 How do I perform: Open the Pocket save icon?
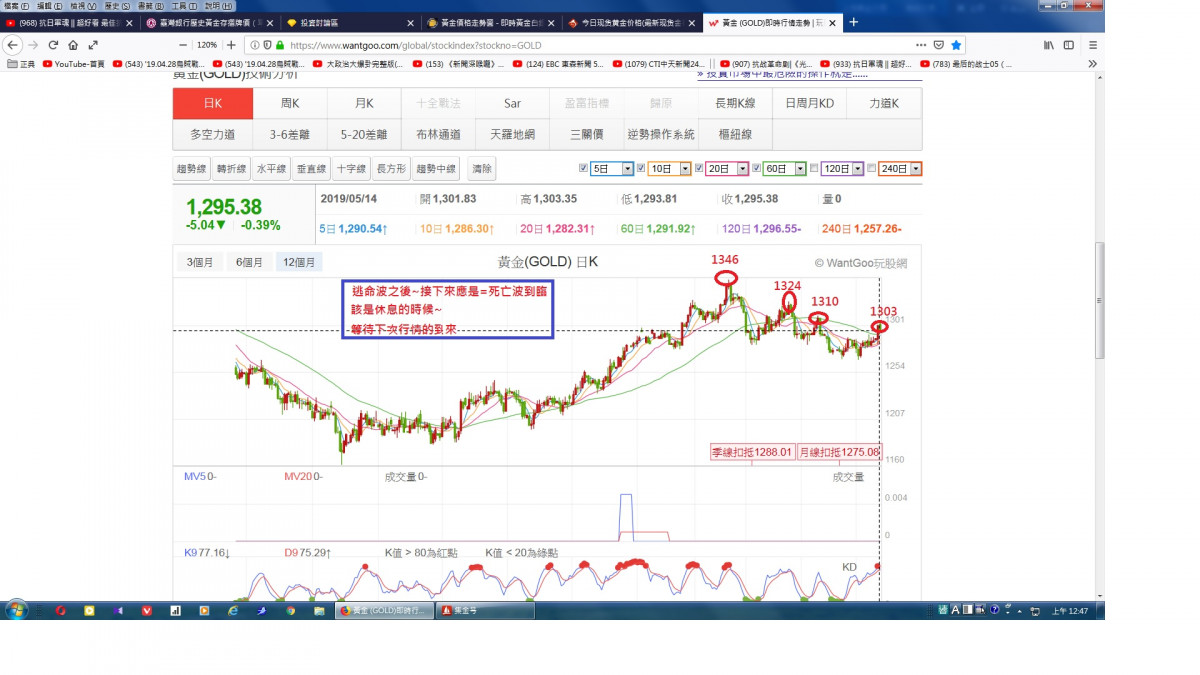[938, 45]
